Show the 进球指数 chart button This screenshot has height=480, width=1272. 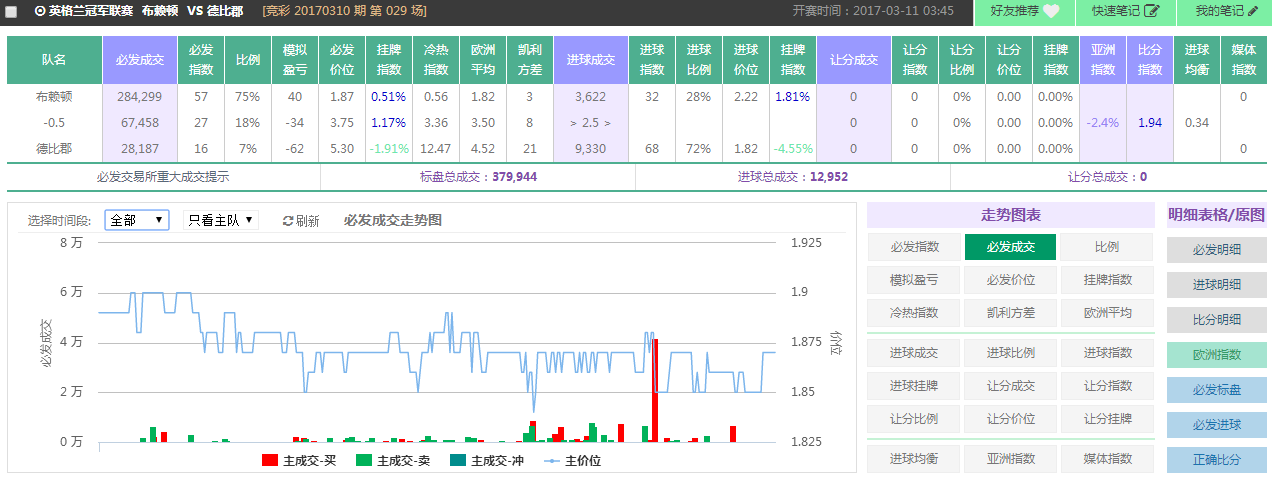pos(1107,352)
